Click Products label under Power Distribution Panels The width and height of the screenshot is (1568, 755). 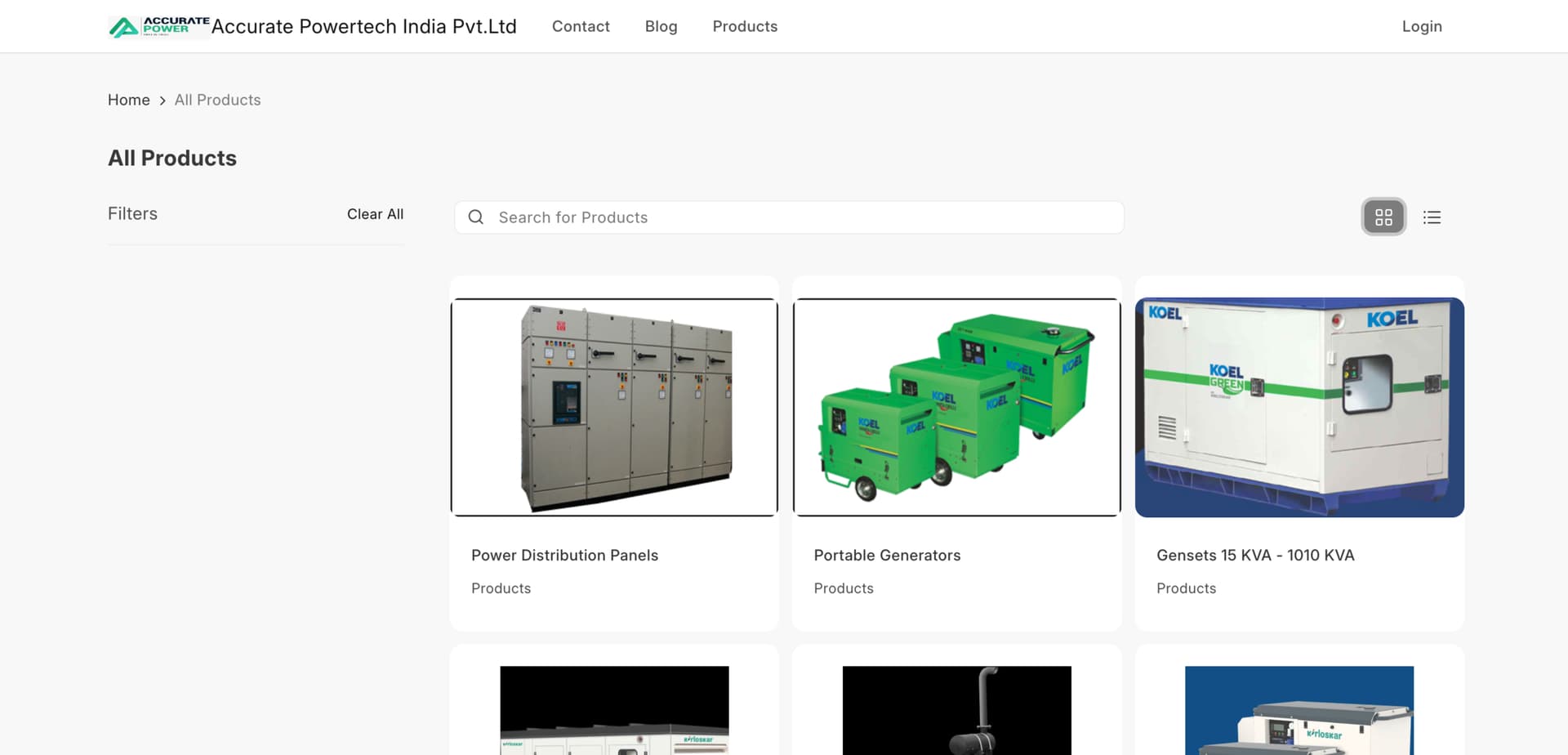[501, 588]
